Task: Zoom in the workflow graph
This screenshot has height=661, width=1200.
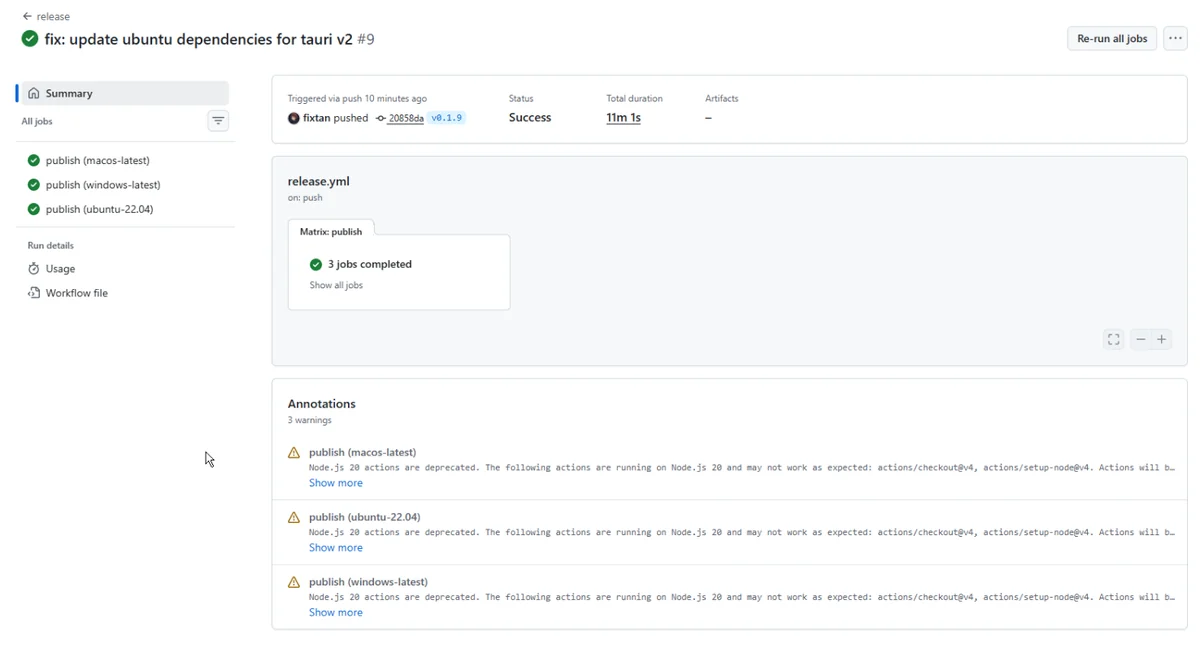Action: [1162, 340]
